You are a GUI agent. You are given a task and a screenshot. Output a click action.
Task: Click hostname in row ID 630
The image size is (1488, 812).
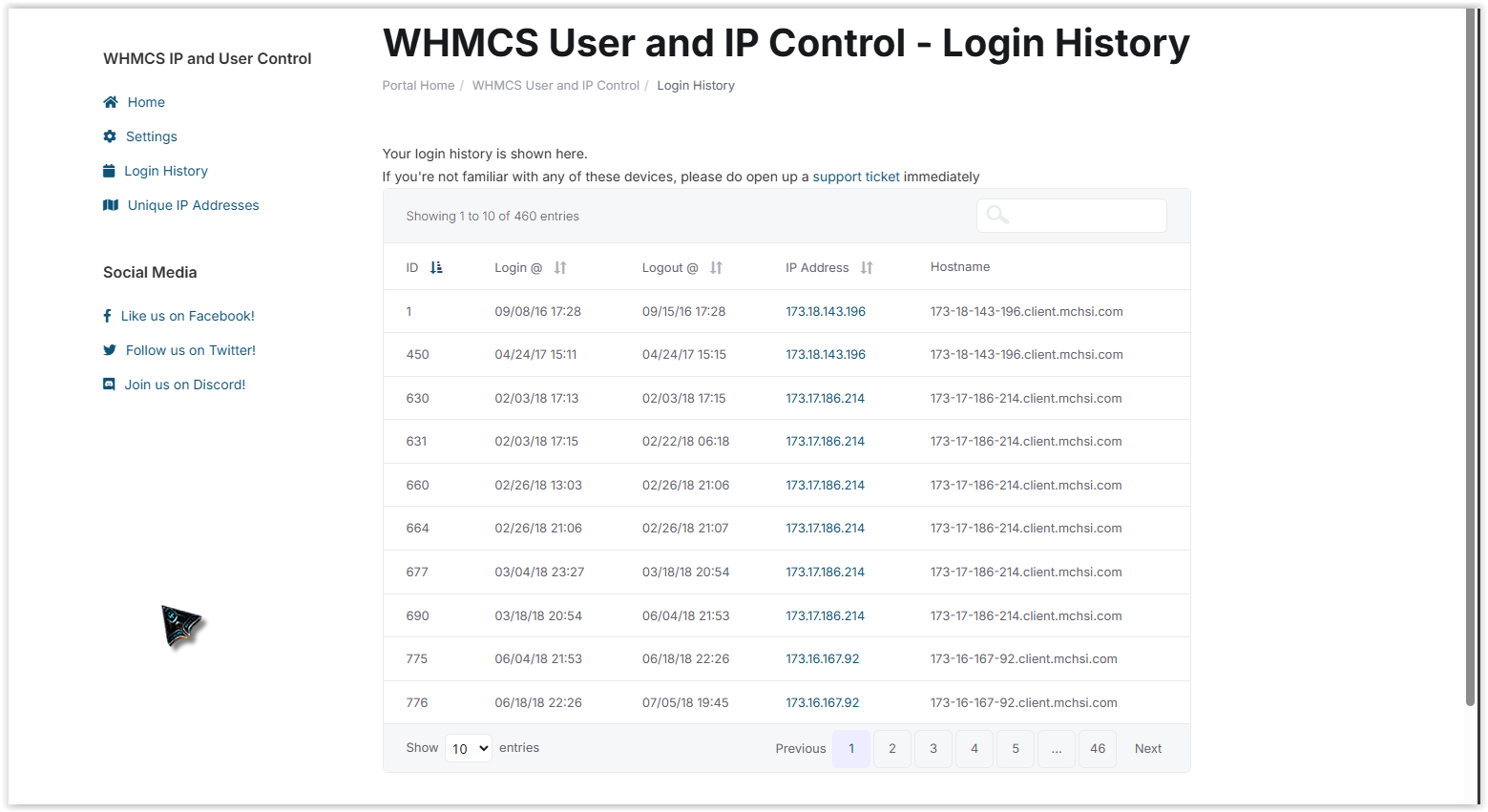(x=1026, y=398)
